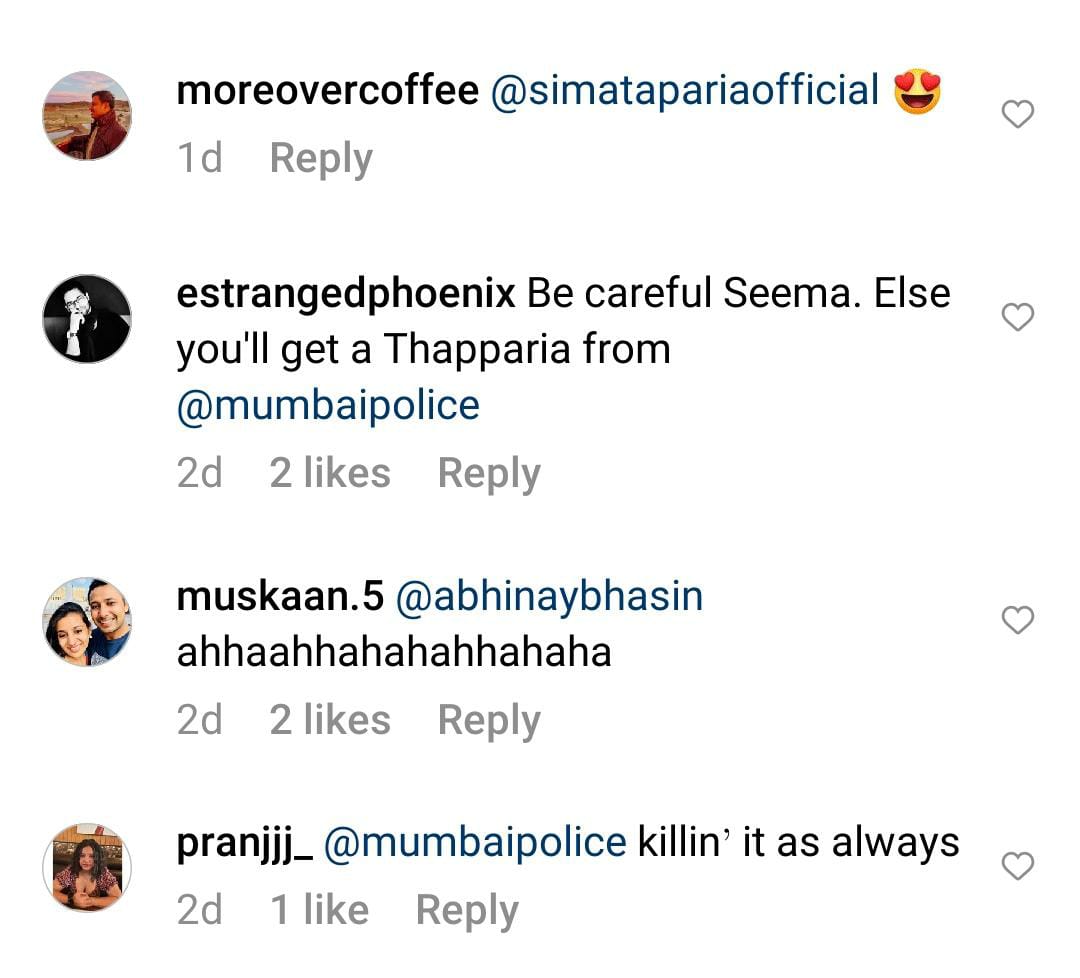Screen dimensions: 1080x978
Task: Like moreovercoffee's comment with heart icon
Action: tap(1017, 116)
